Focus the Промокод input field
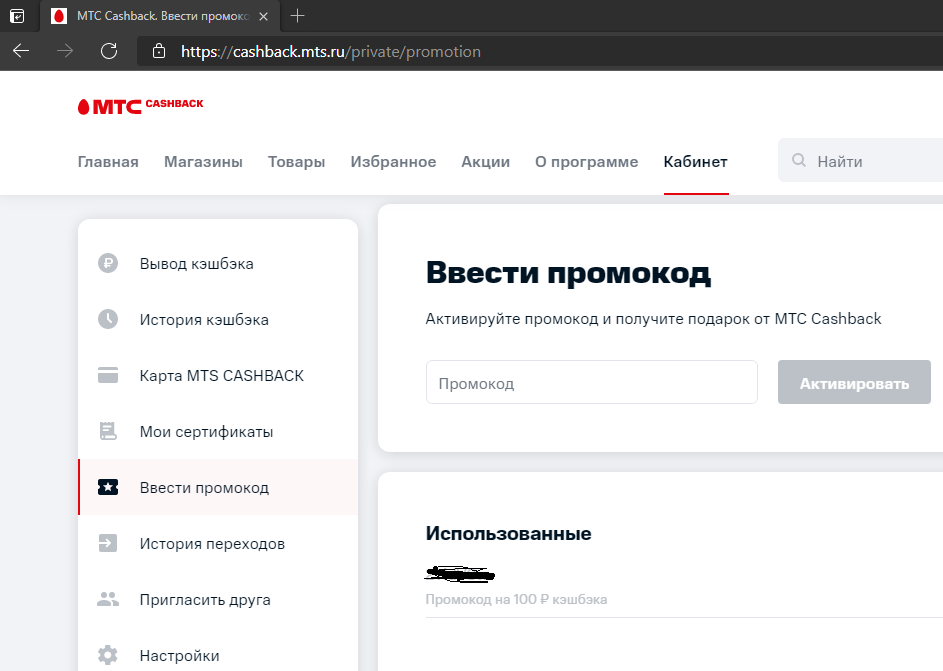 [592, 382]
